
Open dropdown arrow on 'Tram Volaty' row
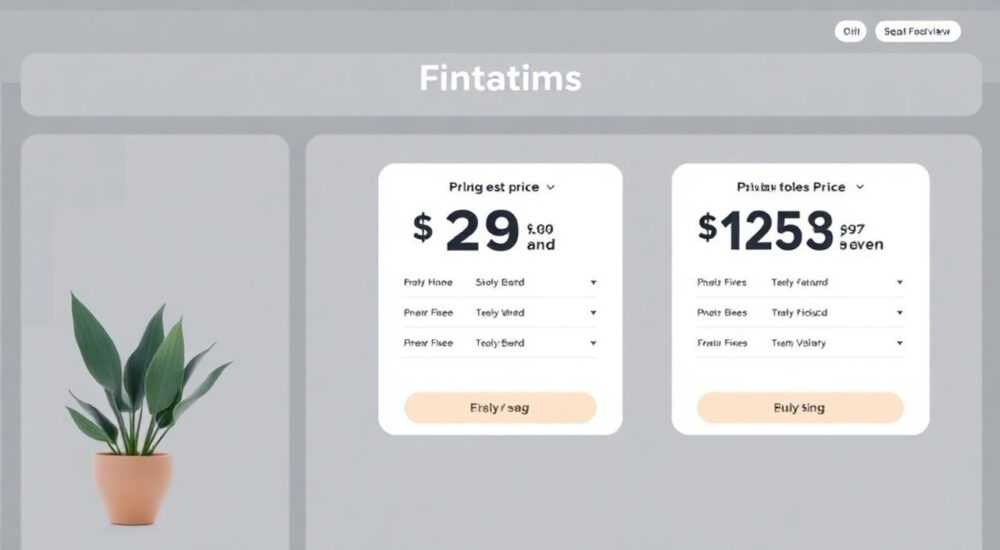899,343
